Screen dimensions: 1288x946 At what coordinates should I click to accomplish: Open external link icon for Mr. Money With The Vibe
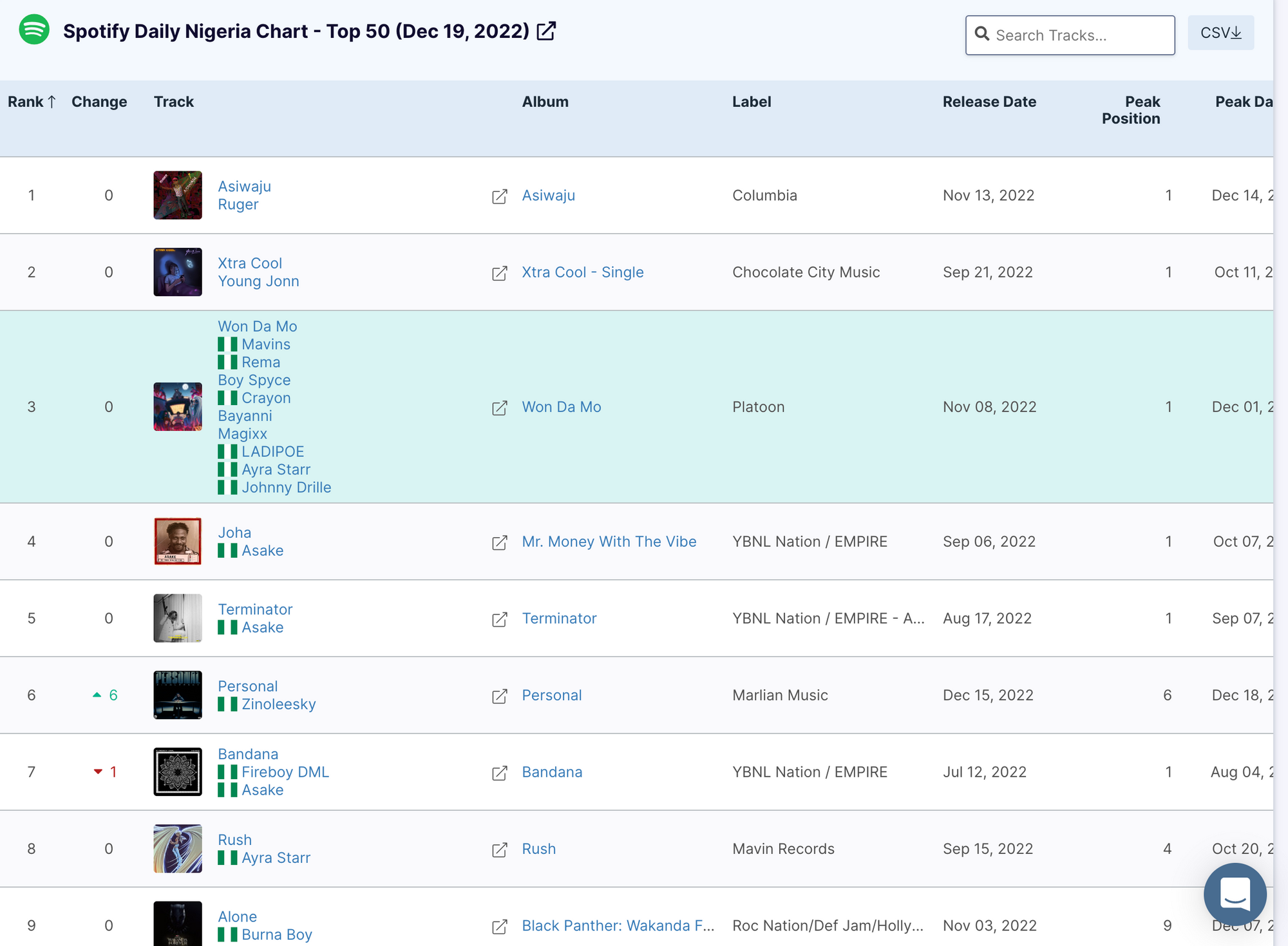[x=500, y=542]
